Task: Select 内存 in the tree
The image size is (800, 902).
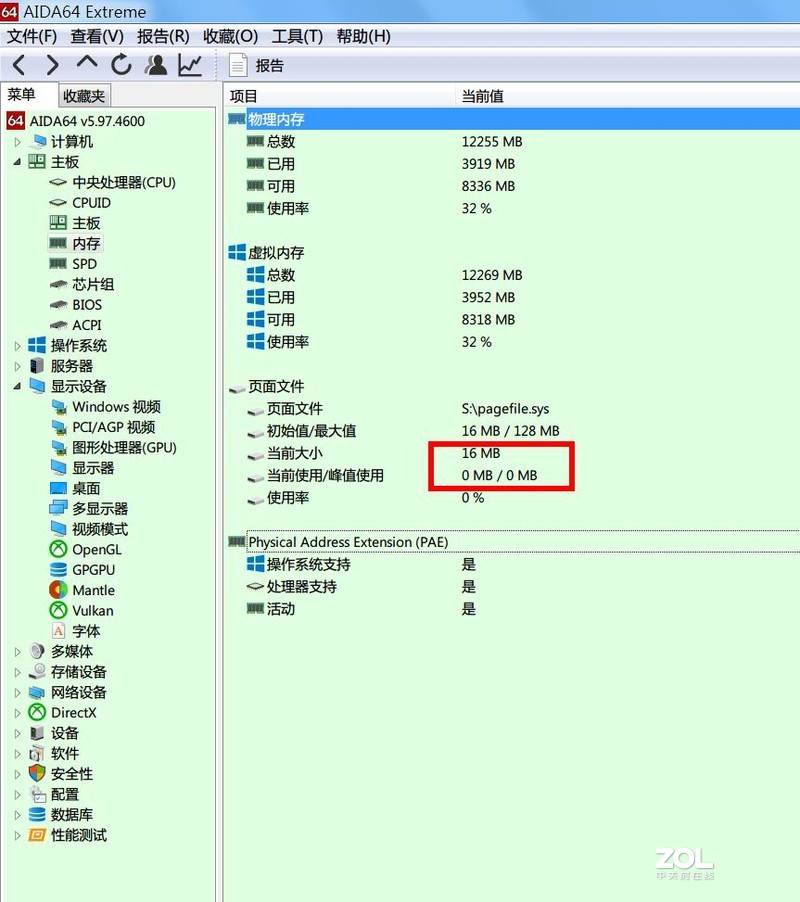Action: (x=86, y=243)
